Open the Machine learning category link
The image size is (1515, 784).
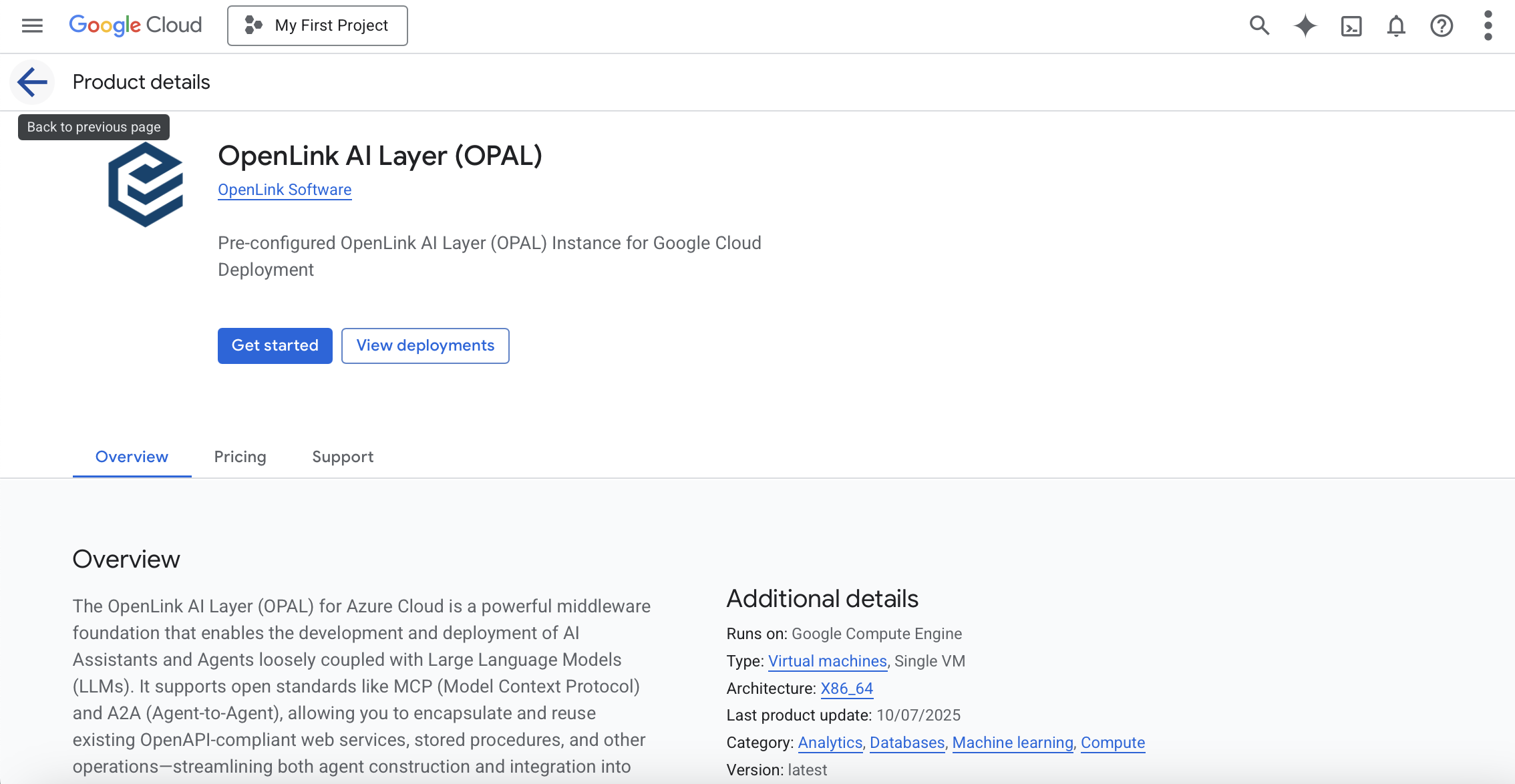1013,743
